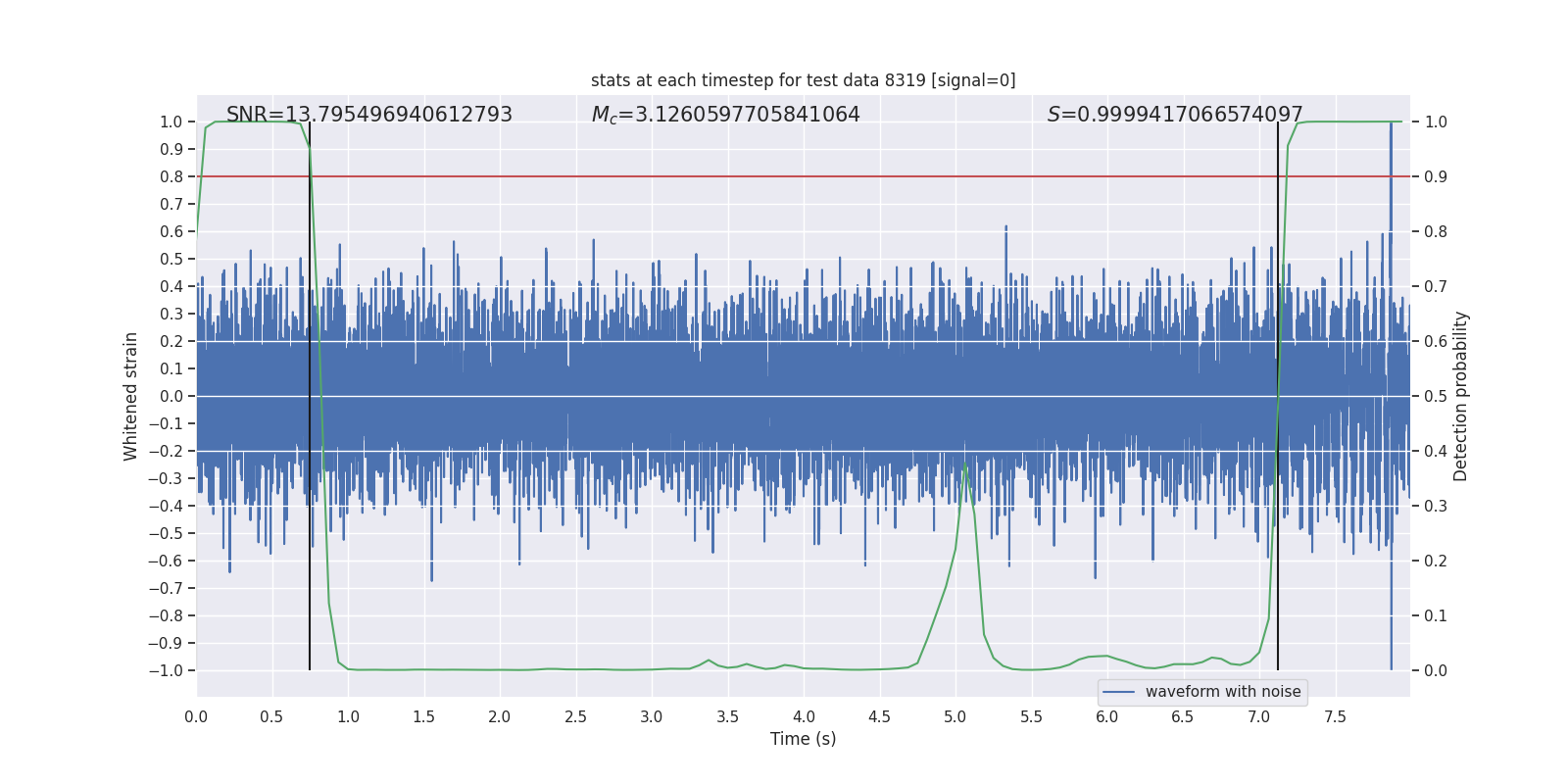The width and height of the screenshot is (1568, 784).
Task: Select the 'Whitened strain' y-axis label
Action: click(130, 396)
